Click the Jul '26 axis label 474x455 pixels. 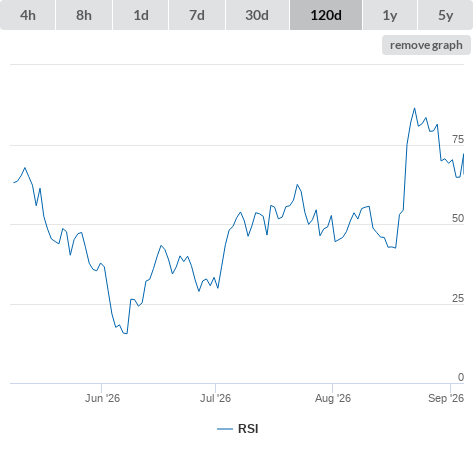point(215,398)
